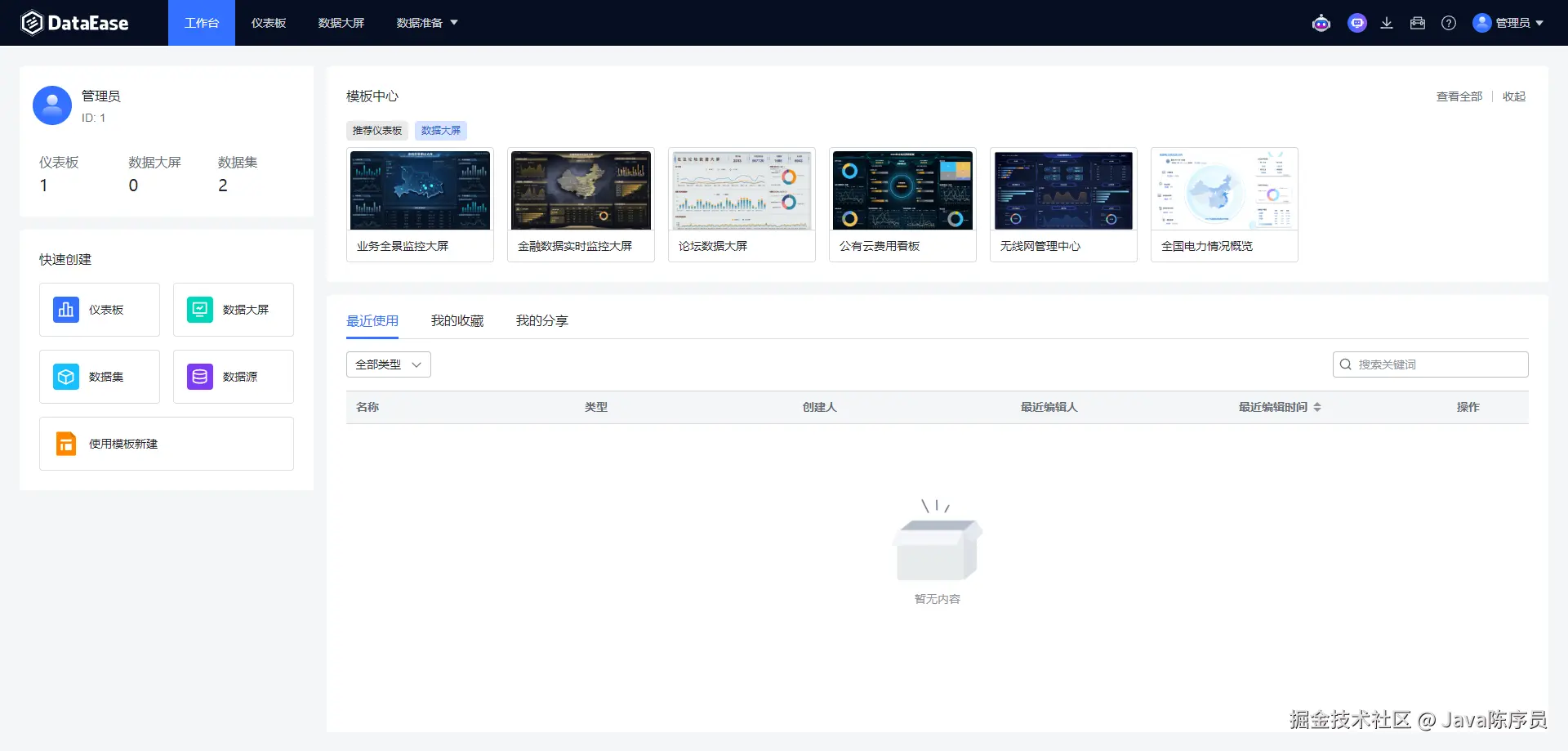The image size is (1568, 751).
Task: Click the blue 仪表板 chart icon
Action: pos(66,310)
